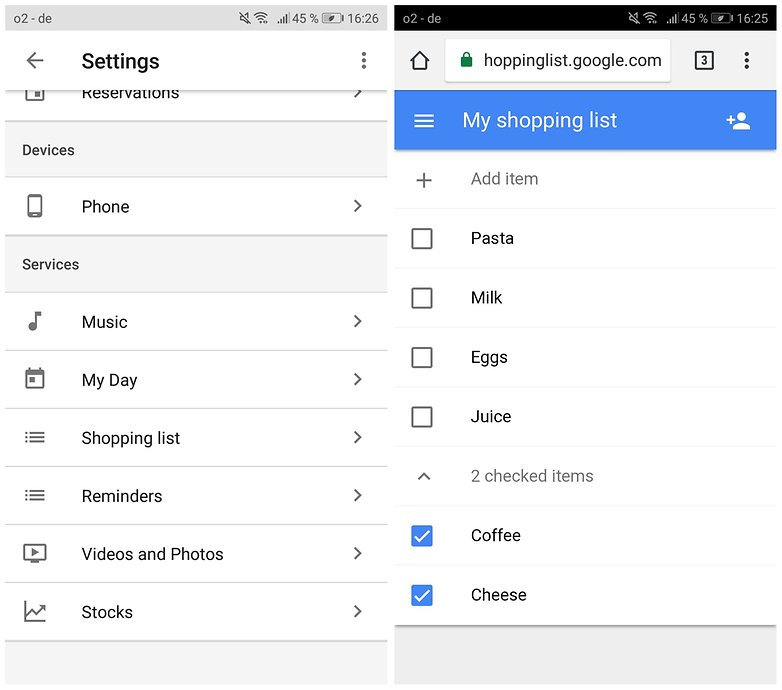The height and width of the screenshot is (690, 782).
Task: Tap the Coffee item text
Action: pyautogui.click(x=496, y=535)
